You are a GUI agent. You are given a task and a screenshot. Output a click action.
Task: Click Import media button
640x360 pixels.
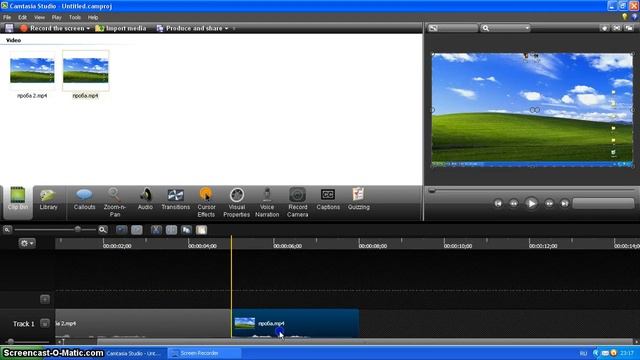[121, 28]
